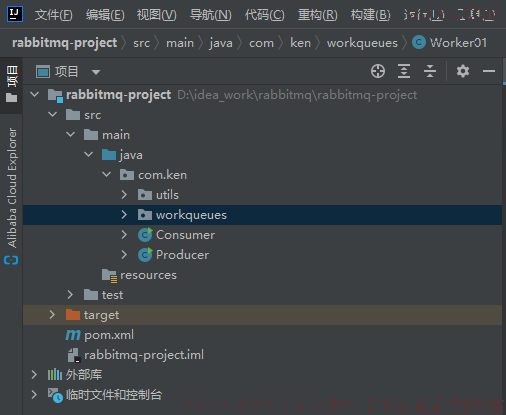The image size is (506, 415).
Task: Select the rabbitmq-project.iml file
Action: (x=143, y=355)
